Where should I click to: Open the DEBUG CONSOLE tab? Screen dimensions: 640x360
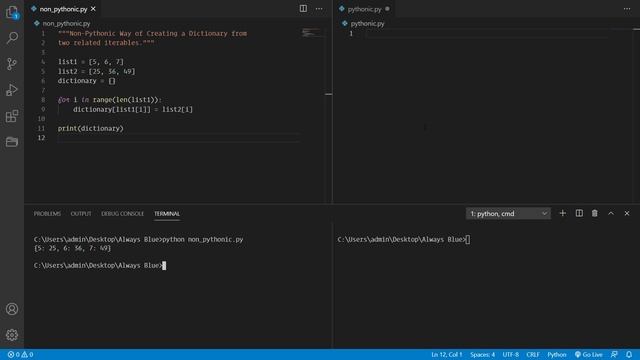click(122, 213)
